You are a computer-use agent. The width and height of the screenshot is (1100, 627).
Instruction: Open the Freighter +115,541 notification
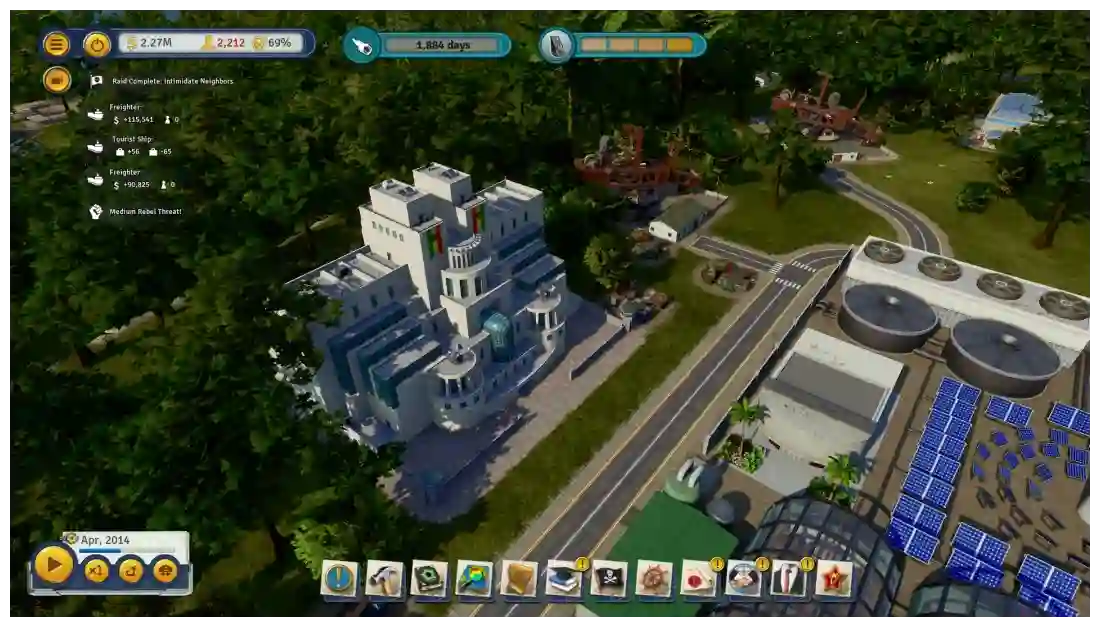coord(135,114)
